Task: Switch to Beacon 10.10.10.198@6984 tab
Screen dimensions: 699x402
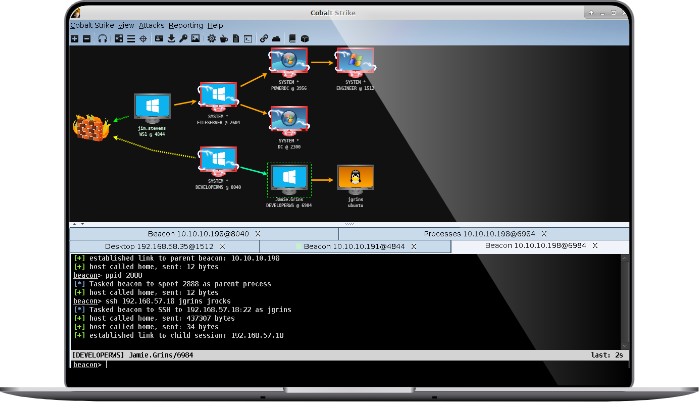Action: (540, 246)
